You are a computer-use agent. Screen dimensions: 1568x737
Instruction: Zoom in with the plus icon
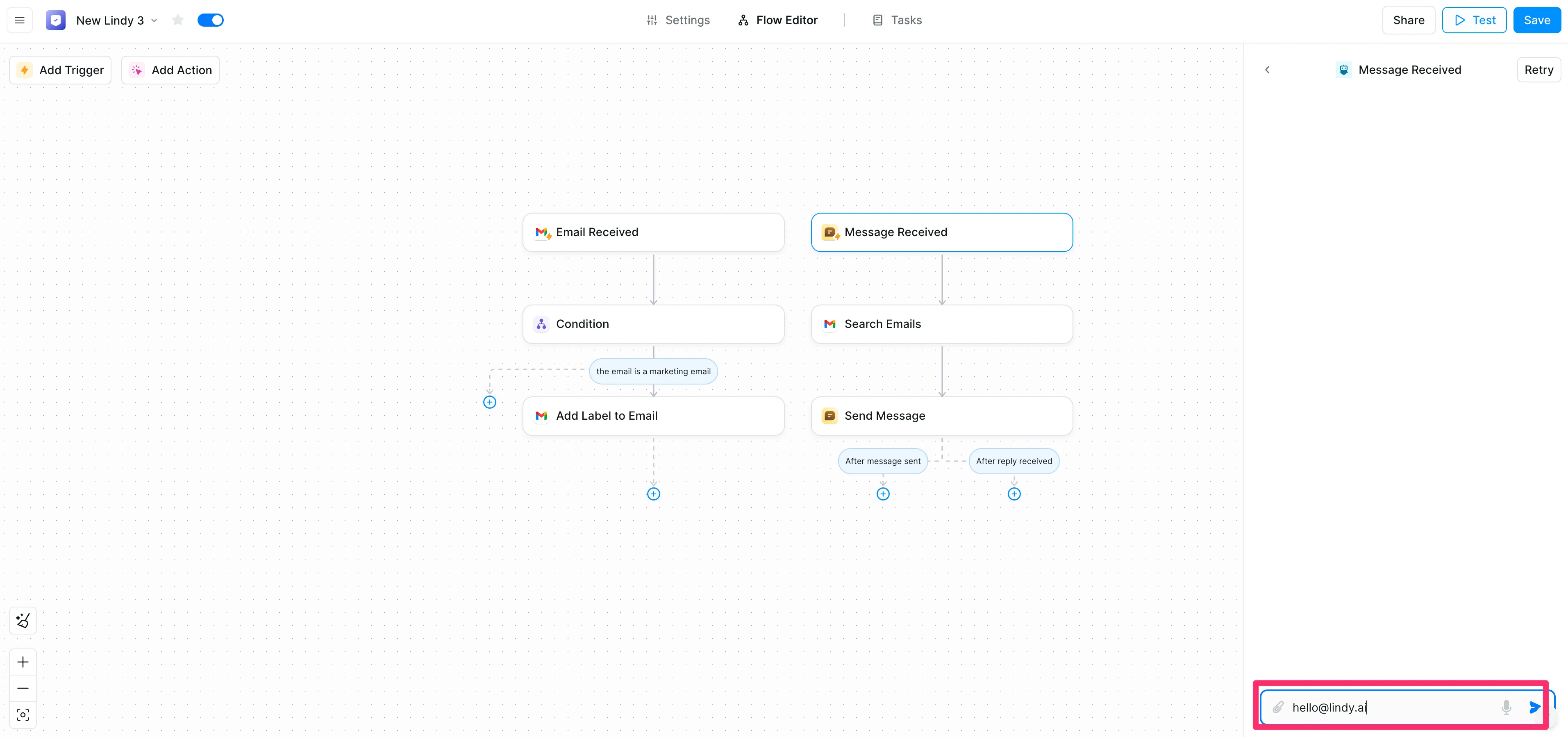click(23, 662)
